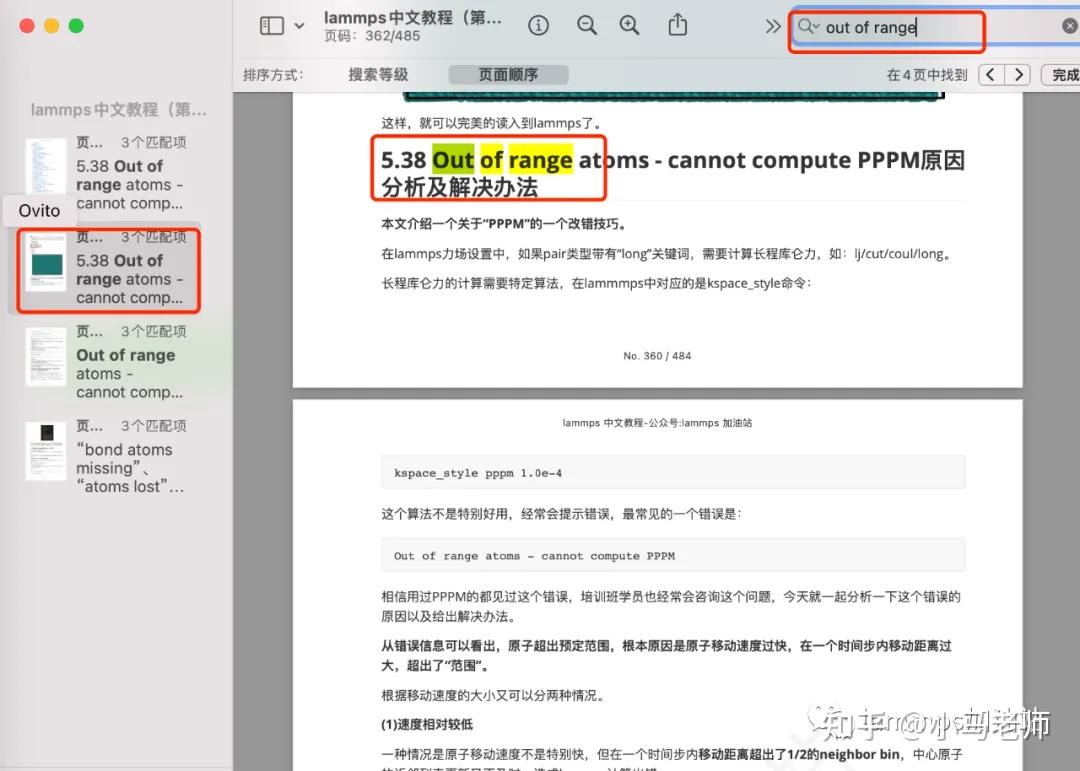Select the highlighted 5.38 Out of range thumbnail
Image resolution: width=1080 pixels, height=771 pixels.
[108, 270]
